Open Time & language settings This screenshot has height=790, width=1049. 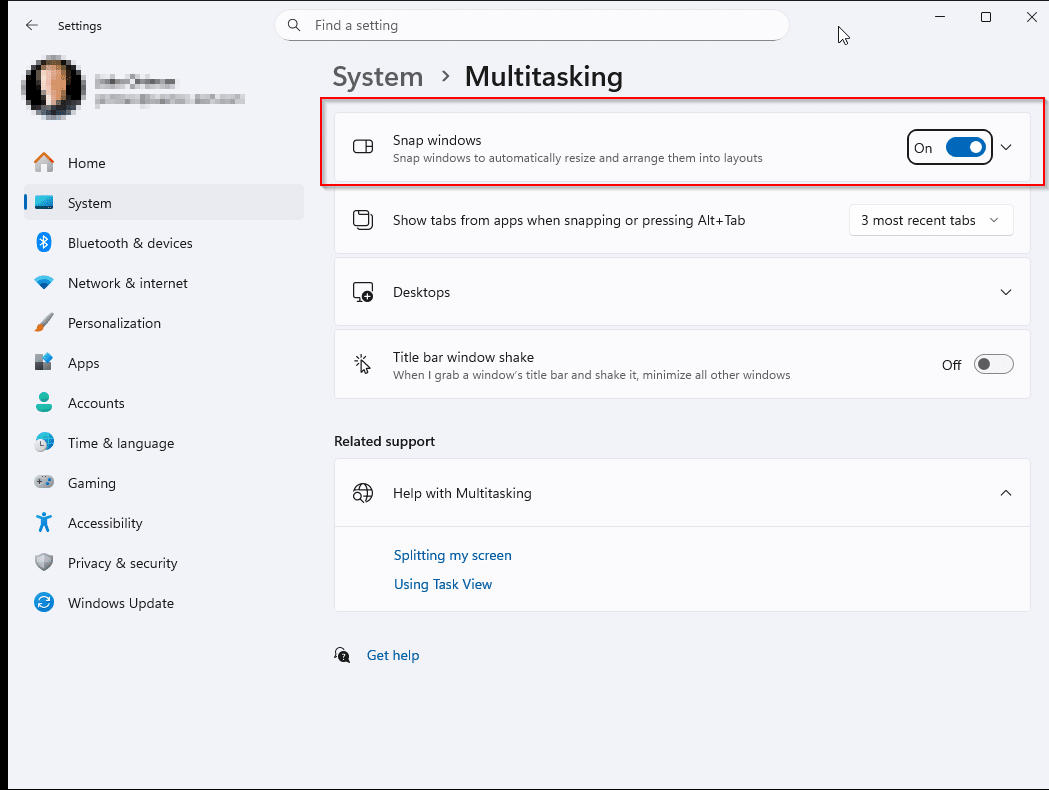coord(164,443)
